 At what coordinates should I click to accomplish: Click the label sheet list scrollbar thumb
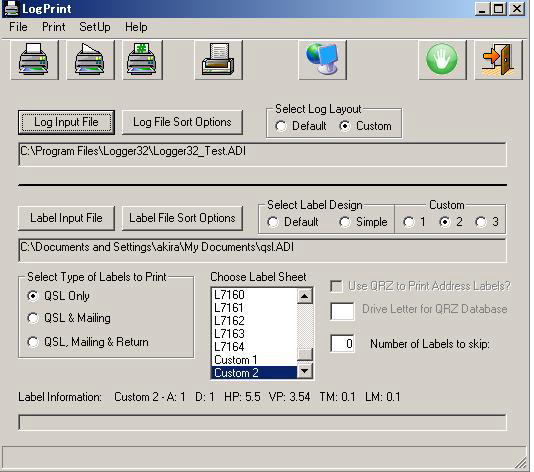point(305,355)
